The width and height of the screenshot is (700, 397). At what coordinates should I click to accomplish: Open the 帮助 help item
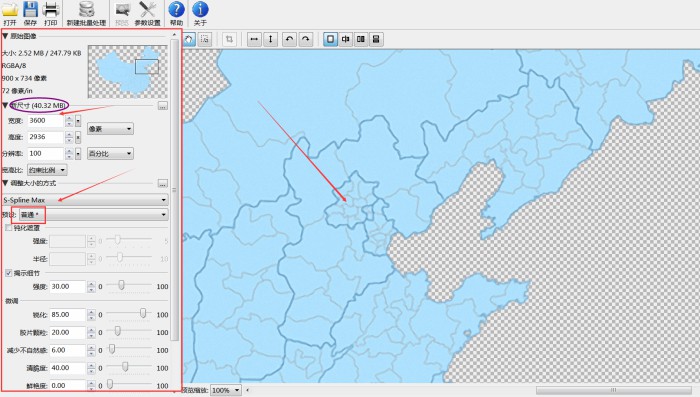(x=176, y=13)
